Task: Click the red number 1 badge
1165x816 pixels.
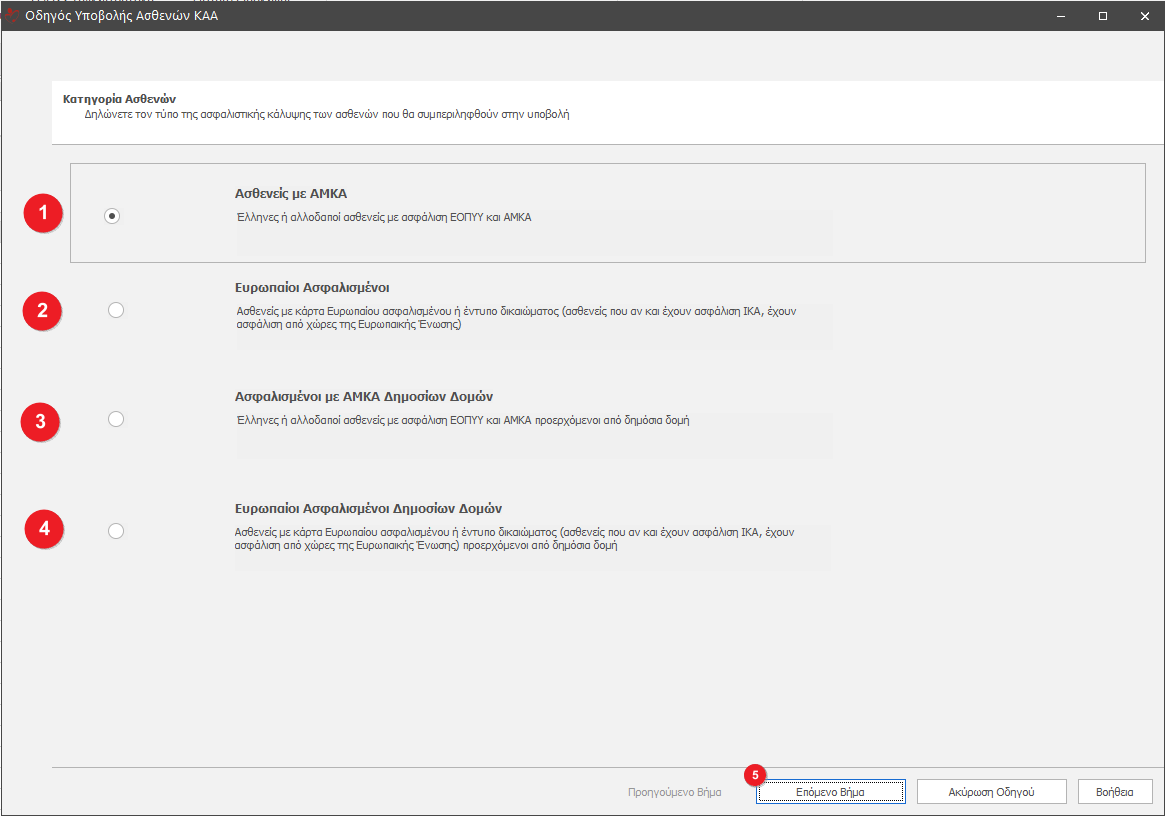Action: (43, 213)
